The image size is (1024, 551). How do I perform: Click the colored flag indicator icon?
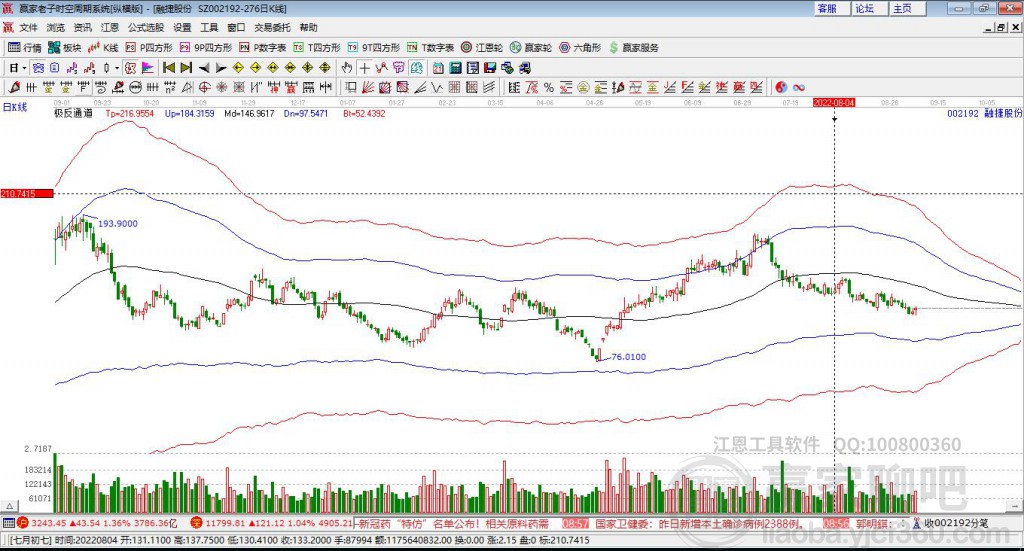tap(148, 68)
